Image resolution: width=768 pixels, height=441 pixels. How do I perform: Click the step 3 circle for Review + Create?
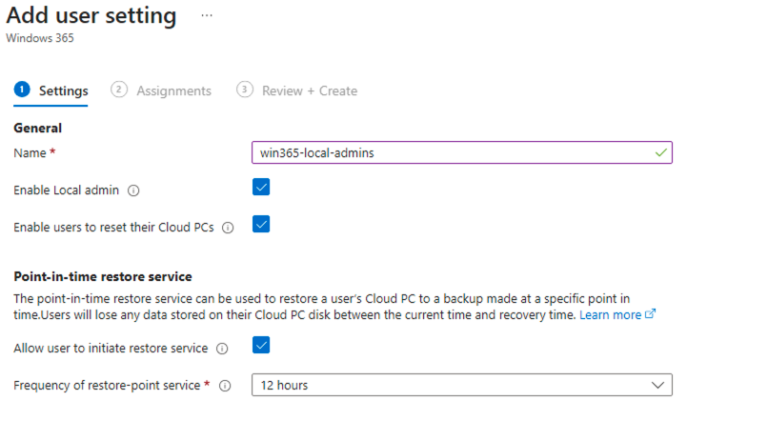click(x=244, y=90)
